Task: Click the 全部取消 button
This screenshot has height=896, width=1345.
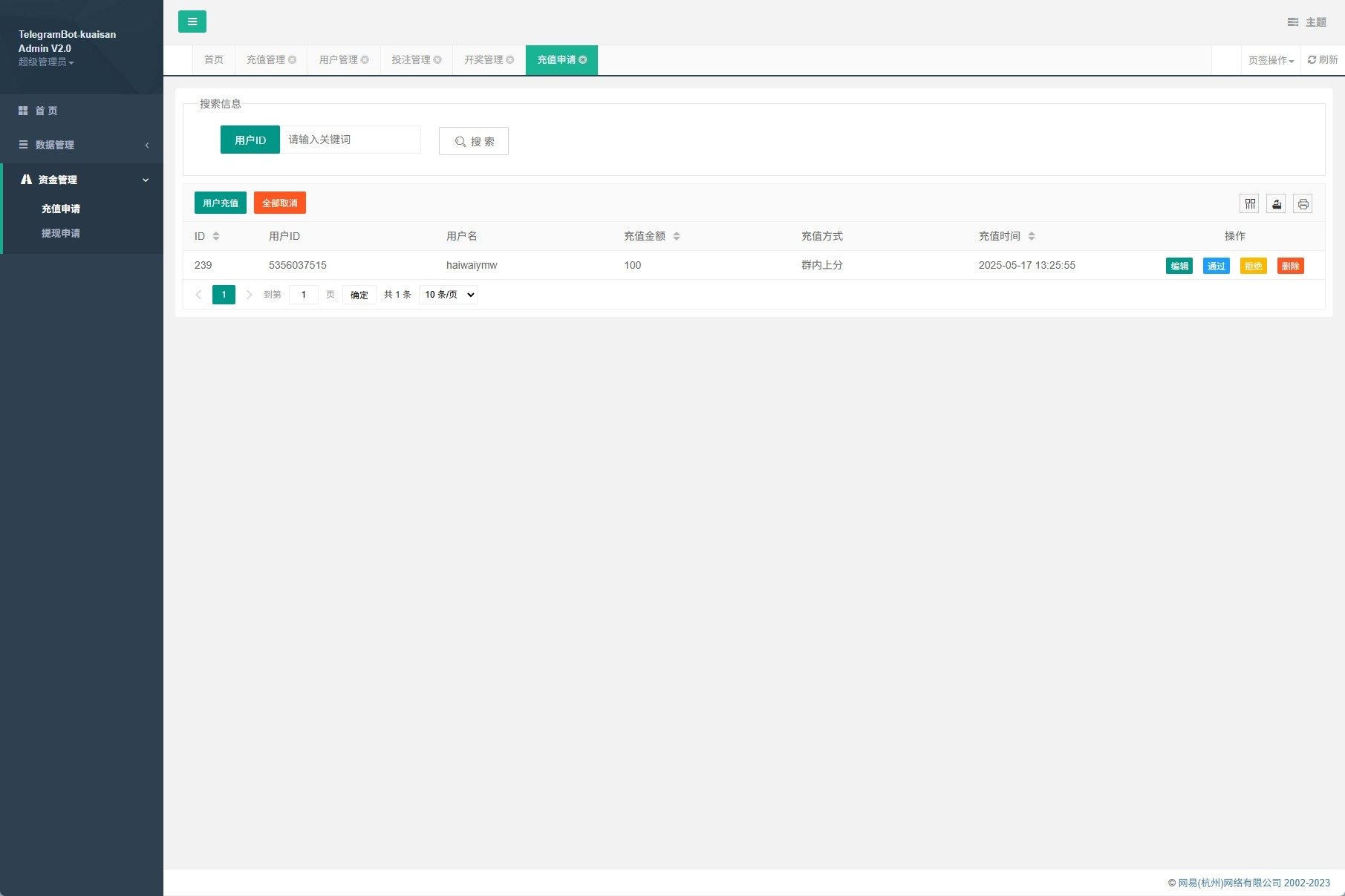Action: point(279,203)
